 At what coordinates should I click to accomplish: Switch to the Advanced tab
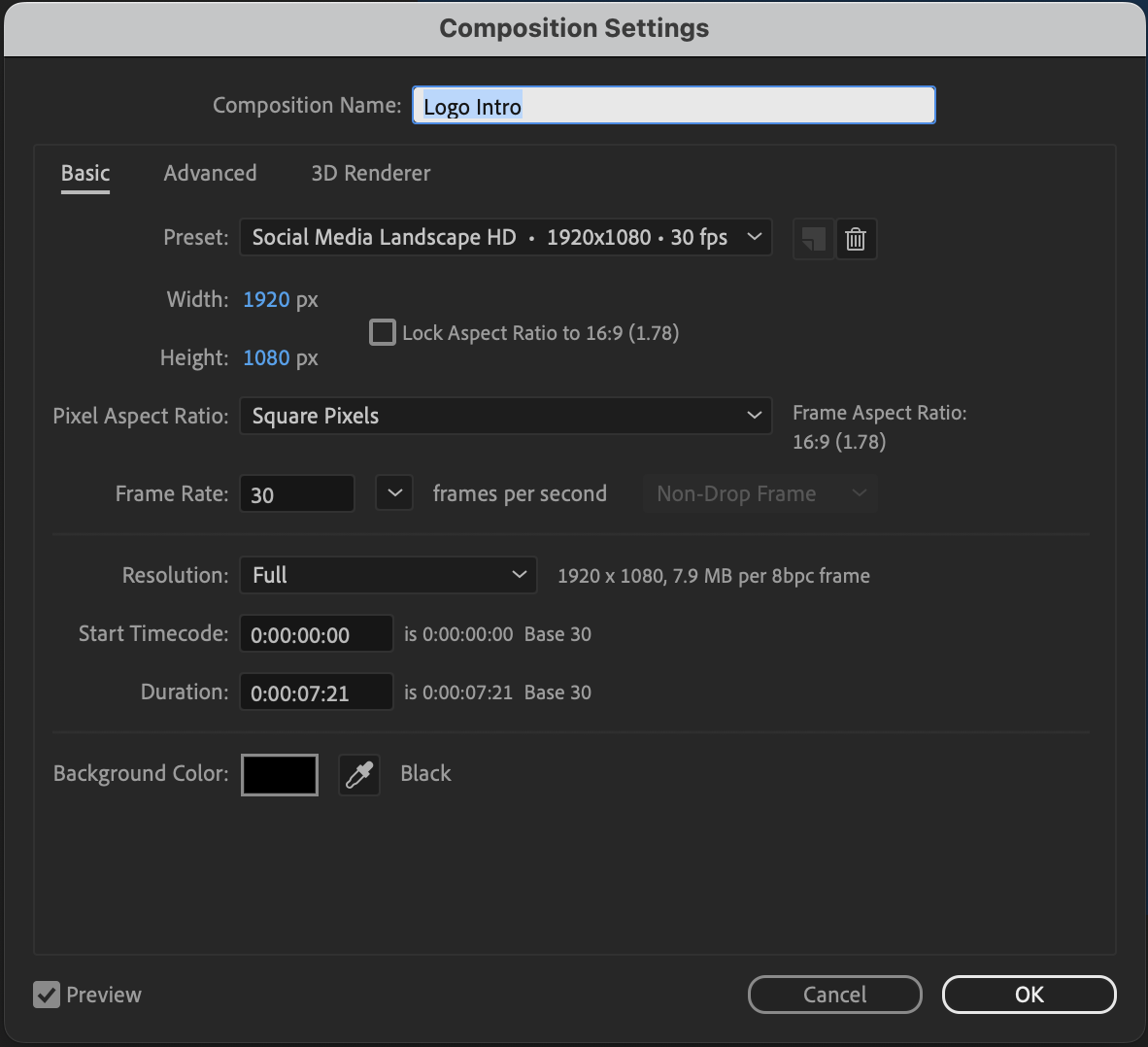click(x=210, y=173)
